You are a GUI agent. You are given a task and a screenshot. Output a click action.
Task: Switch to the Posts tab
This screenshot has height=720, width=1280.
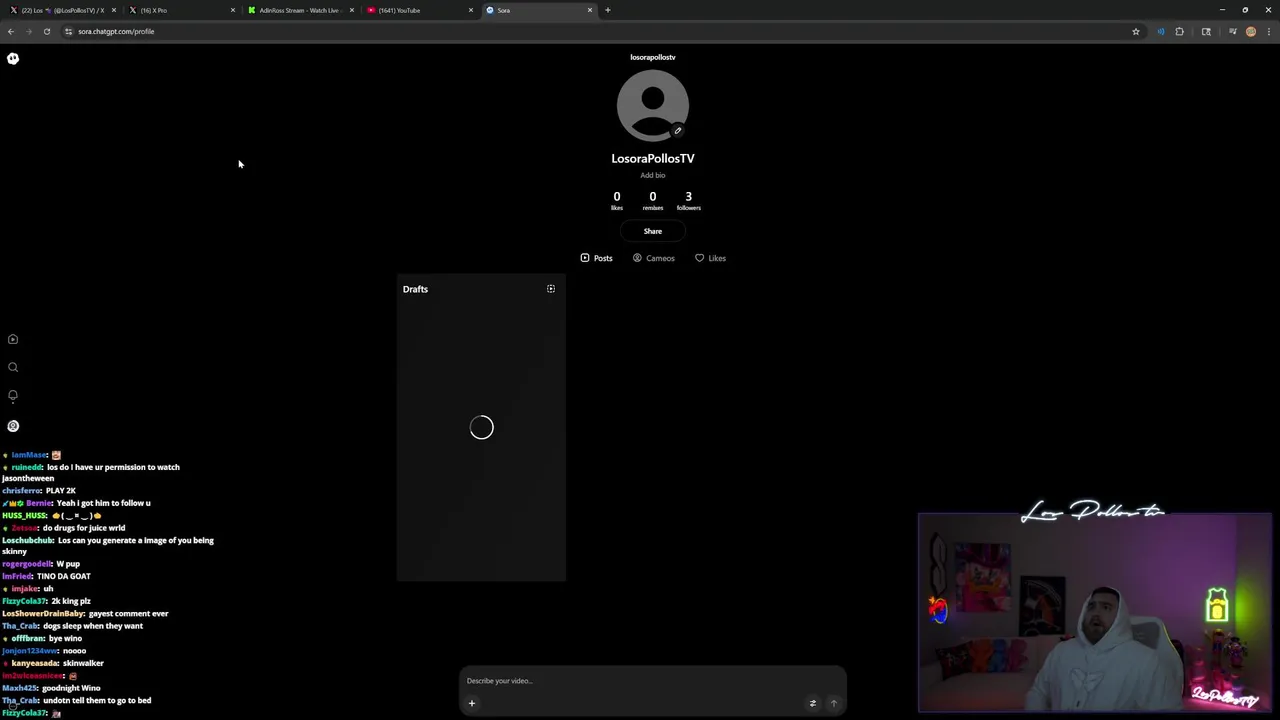(596, 258)
